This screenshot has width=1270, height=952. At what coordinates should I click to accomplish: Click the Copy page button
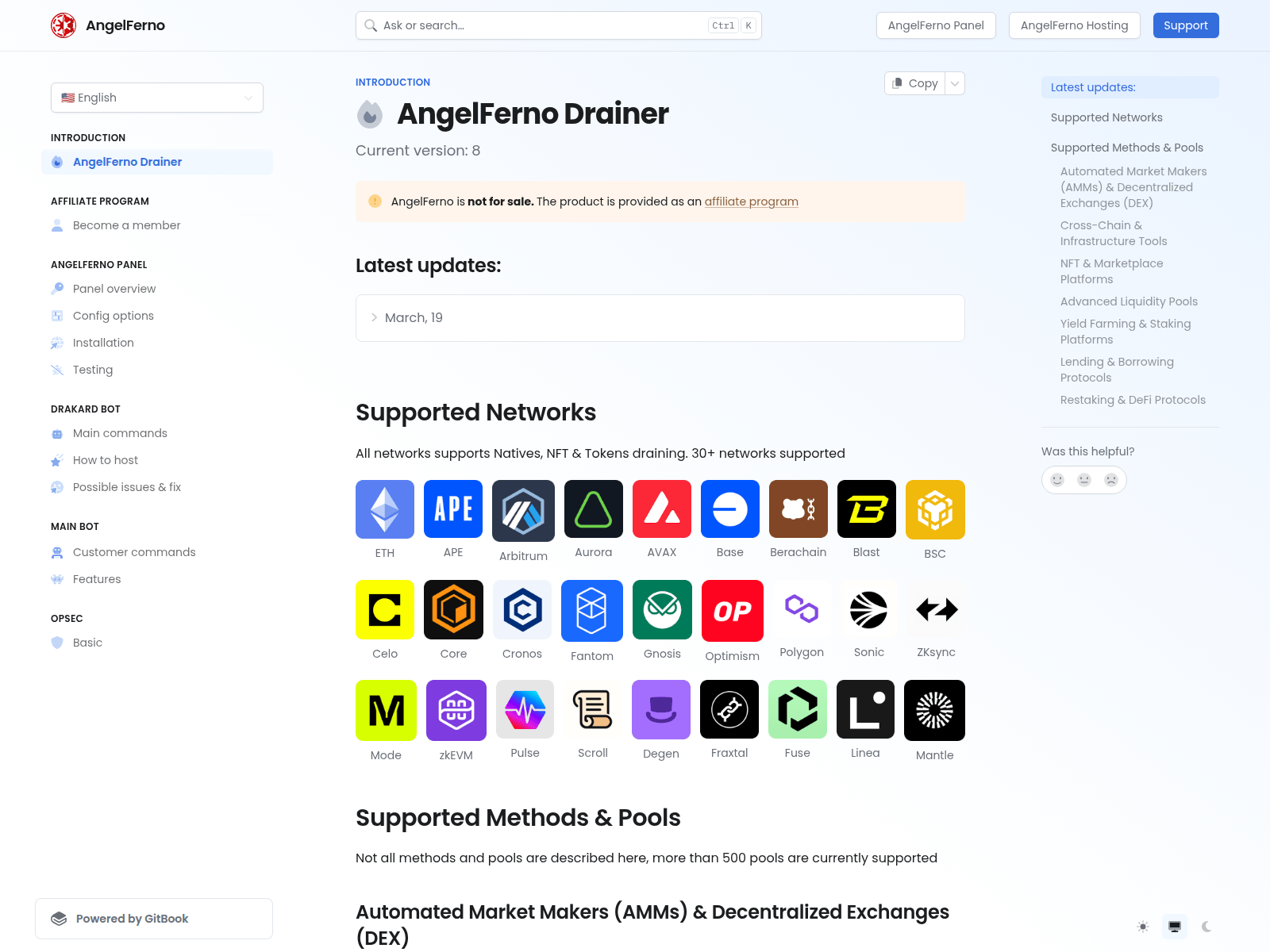click(x=915, y=83)
